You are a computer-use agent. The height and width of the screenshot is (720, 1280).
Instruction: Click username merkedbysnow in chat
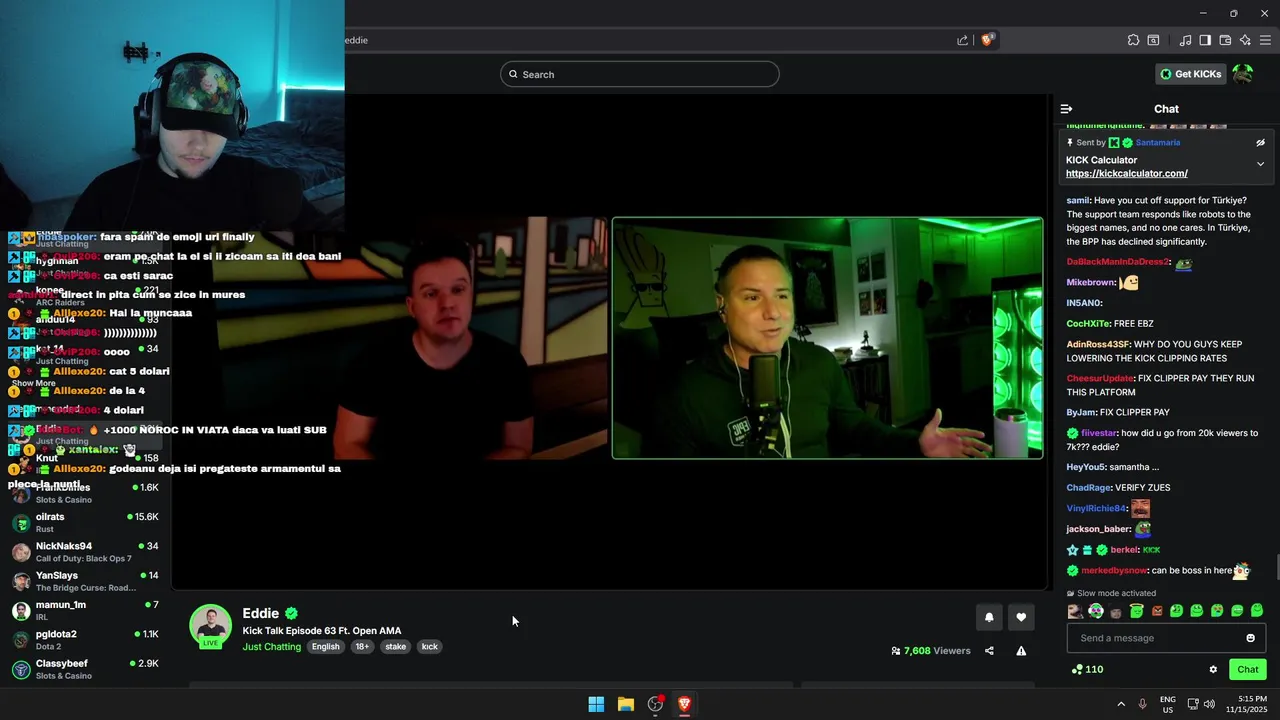pyautogui.click(x=1114, y=571)
